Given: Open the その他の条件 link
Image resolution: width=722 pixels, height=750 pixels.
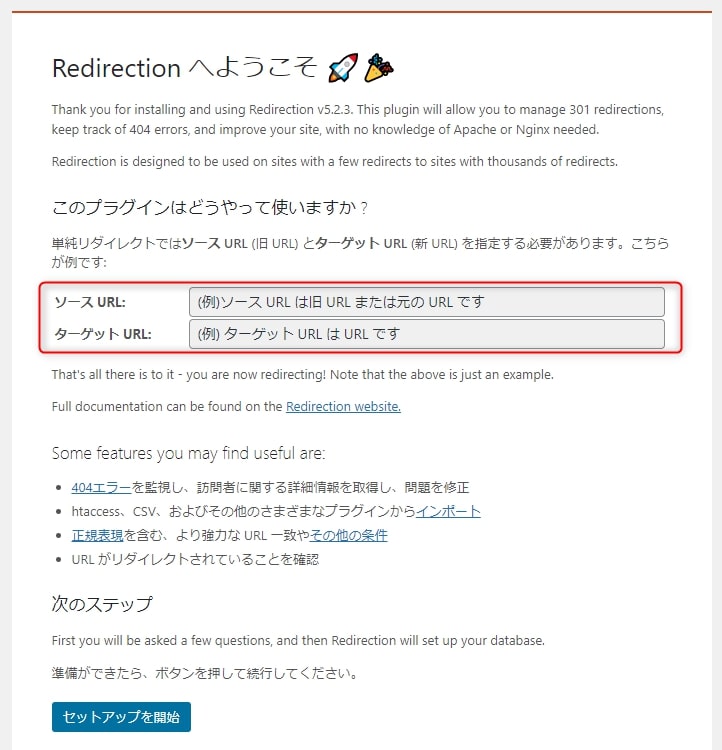Looking at the screenshot, I should [348, 535].
